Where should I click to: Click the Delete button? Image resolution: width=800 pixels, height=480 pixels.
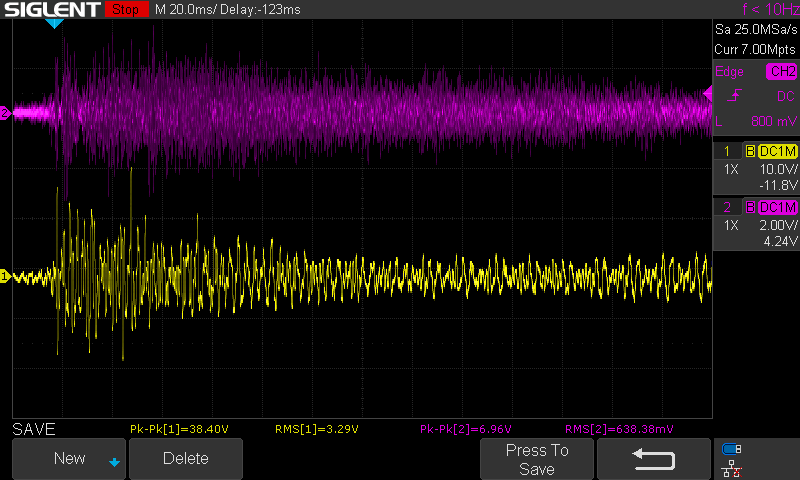pyautogui.click(x=186, y=459)
